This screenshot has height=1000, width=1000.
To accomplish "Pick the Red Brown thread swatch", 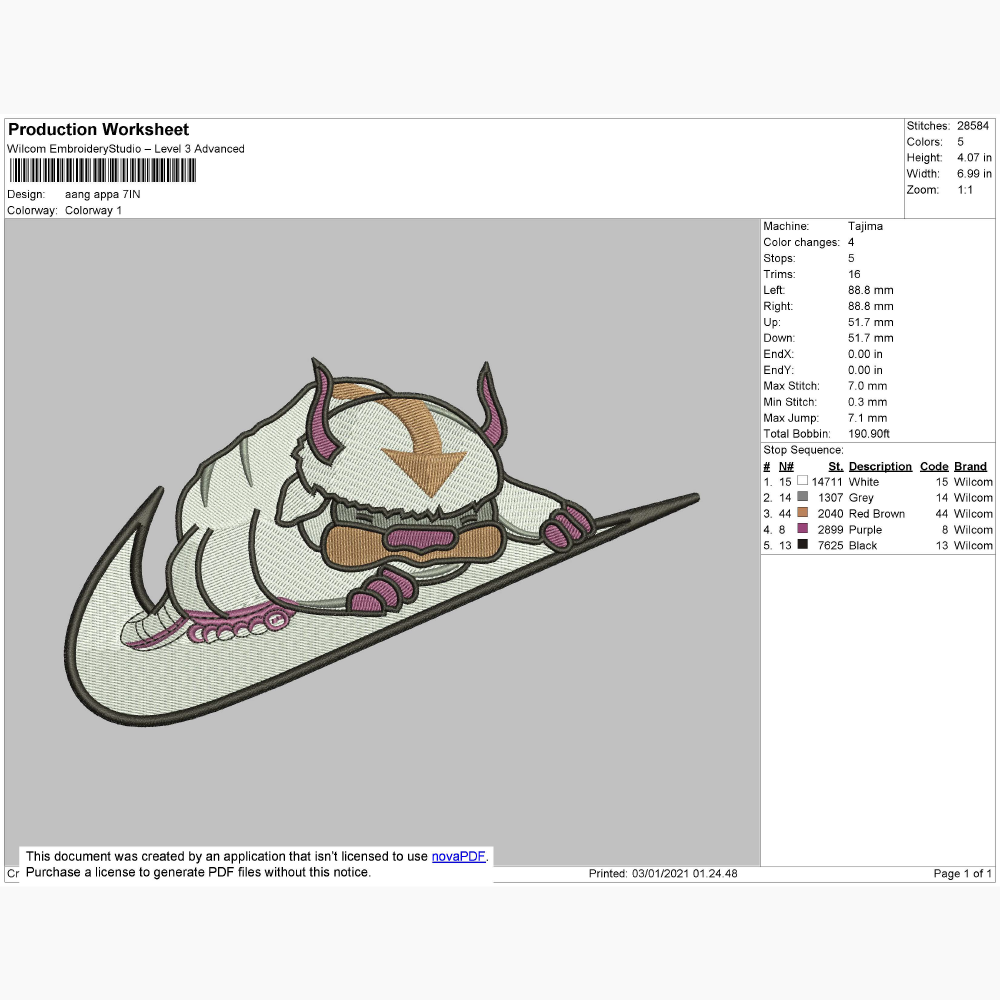I will point(802,513).
